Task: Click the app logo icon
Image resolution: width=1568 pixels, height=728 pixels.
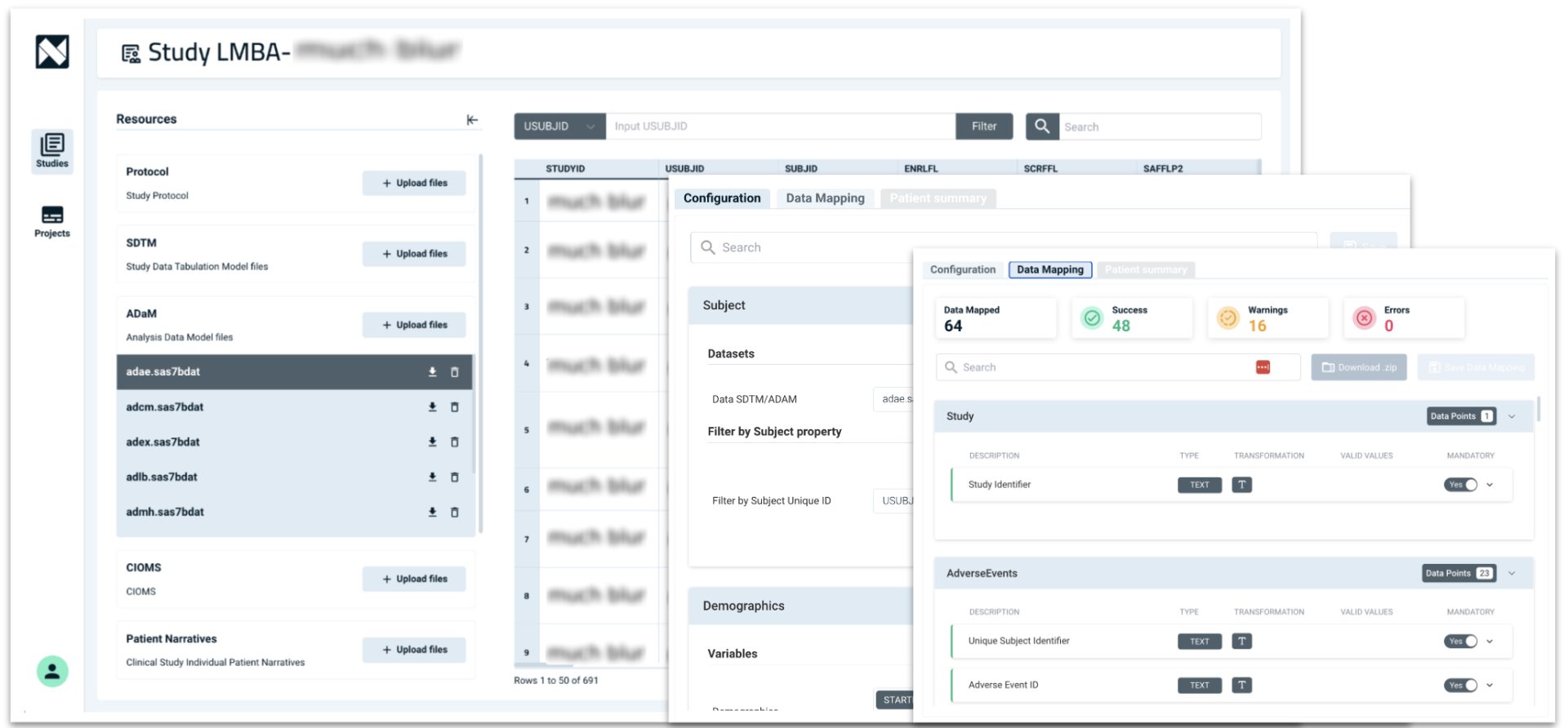Action: coord(52,51)
